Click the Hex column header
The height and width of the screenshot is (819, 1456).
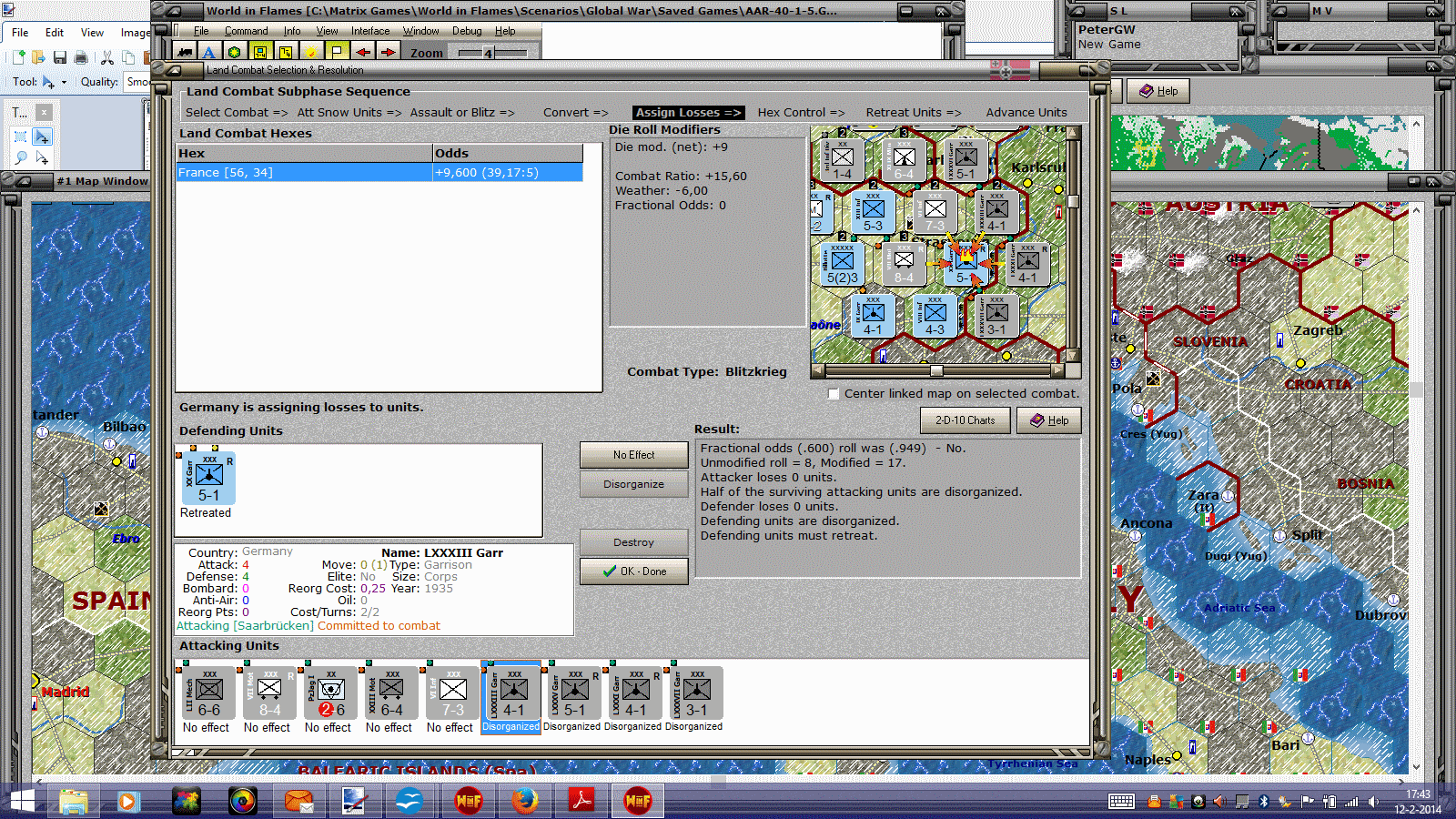click(x=304, y=153)
